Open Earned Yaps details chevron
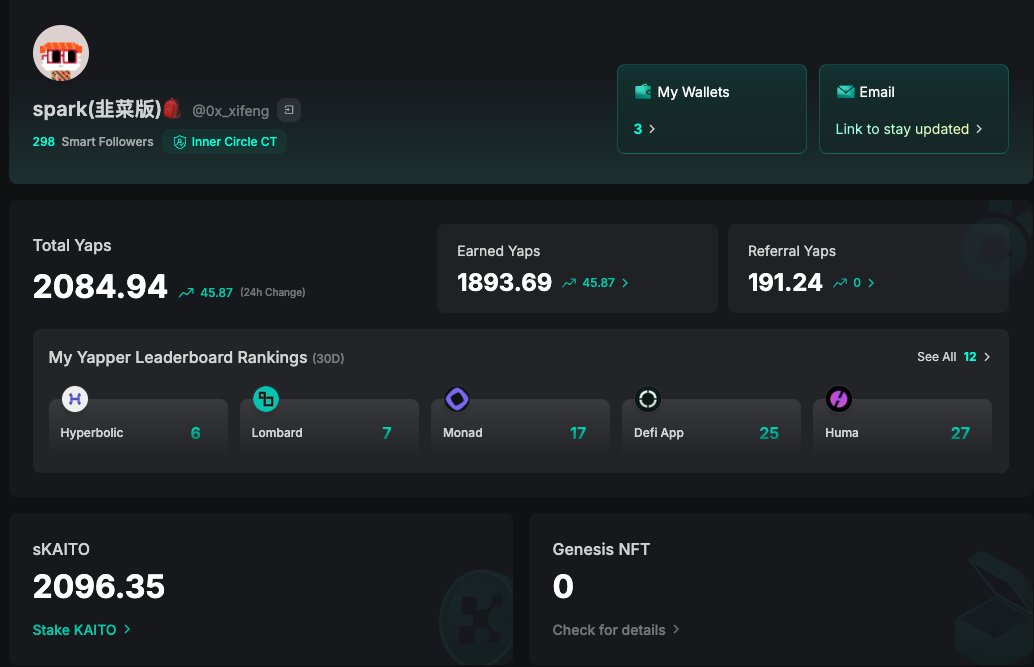Screen dimensions: 1034x667 click(x=625, y=283)
